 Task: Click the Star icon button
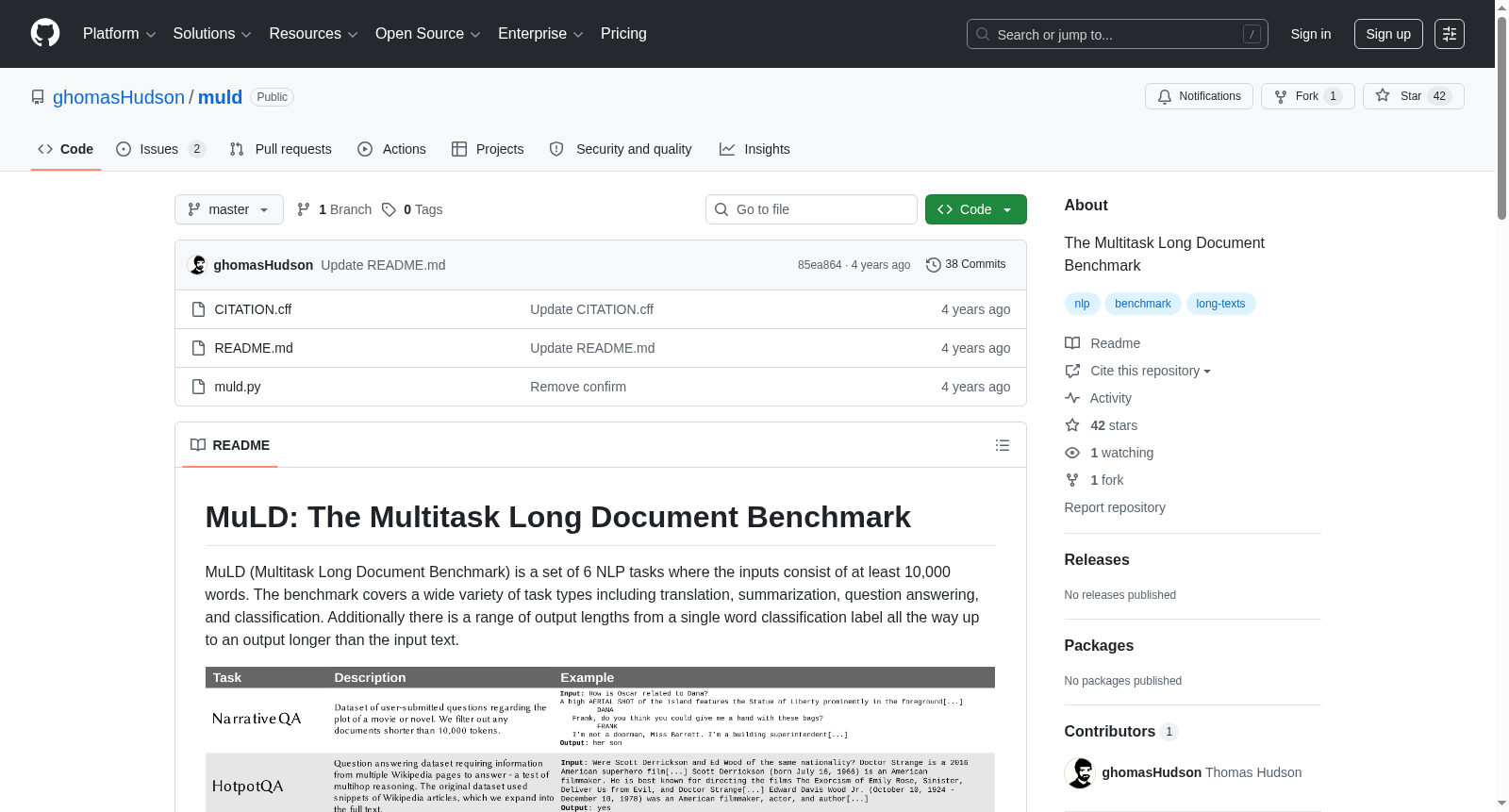tap(1413, 96)
